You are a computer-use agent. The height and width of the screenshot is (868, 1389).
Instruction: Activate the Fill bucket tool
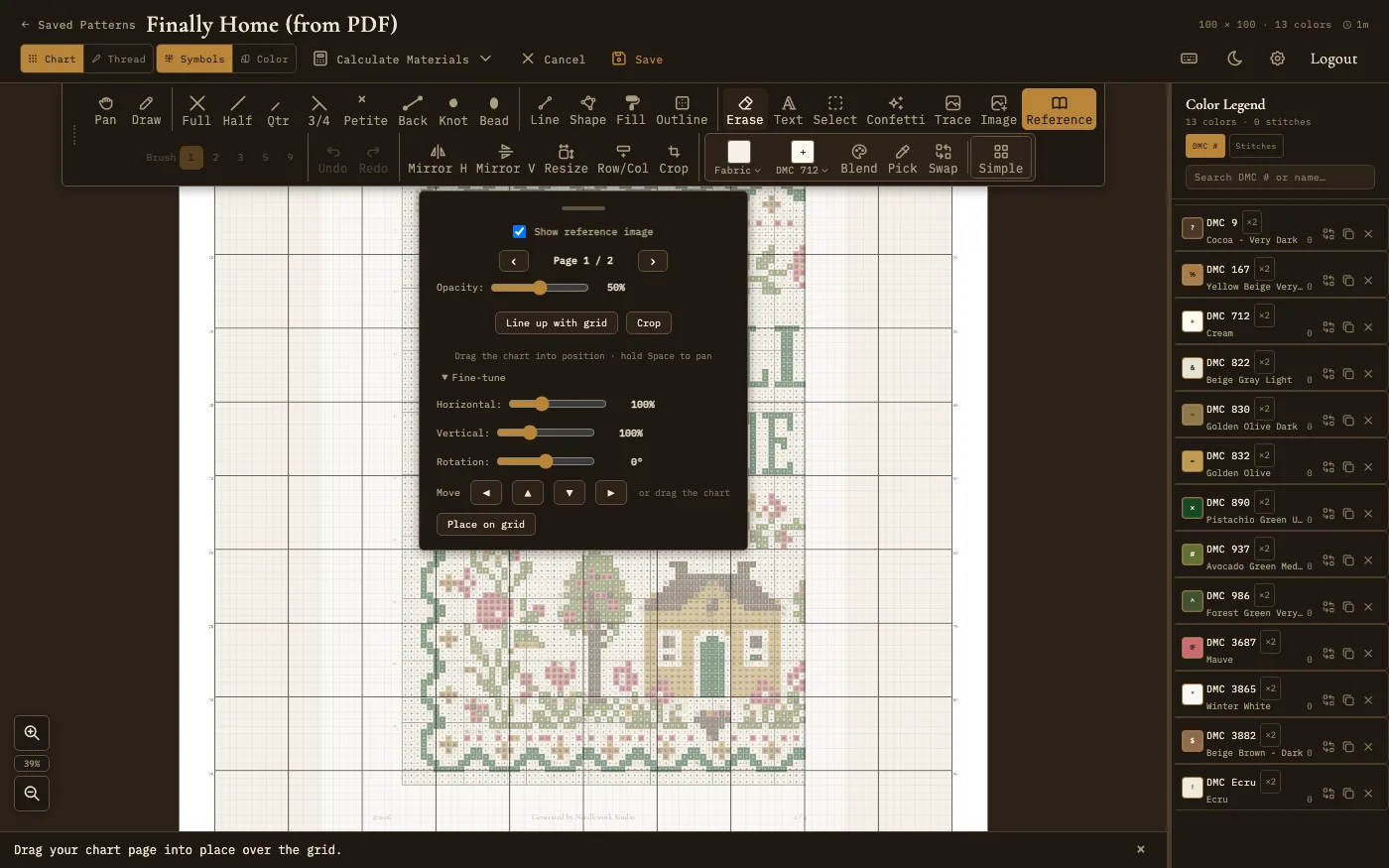(631, 110)
